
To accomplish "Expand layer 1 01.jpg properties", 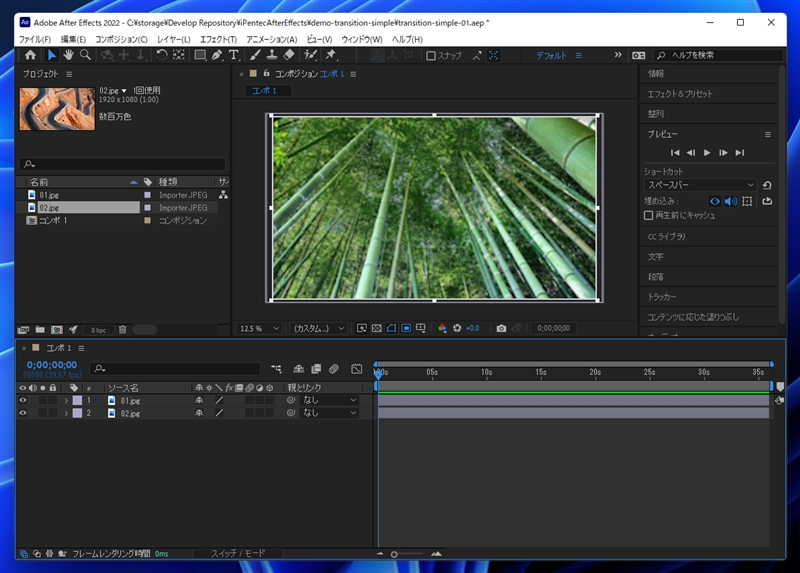I will coord(66,401).
